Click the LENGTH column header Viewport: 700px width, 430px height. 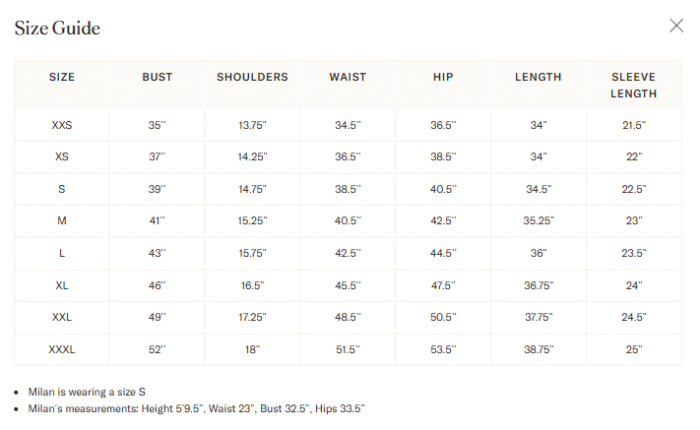[x=538, y=77]
